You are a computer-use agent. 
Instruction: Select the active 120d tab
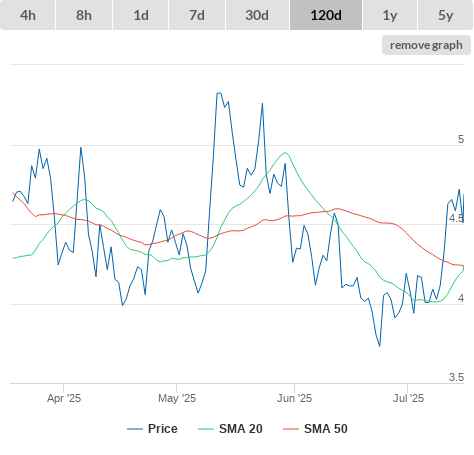coord(326,15)
